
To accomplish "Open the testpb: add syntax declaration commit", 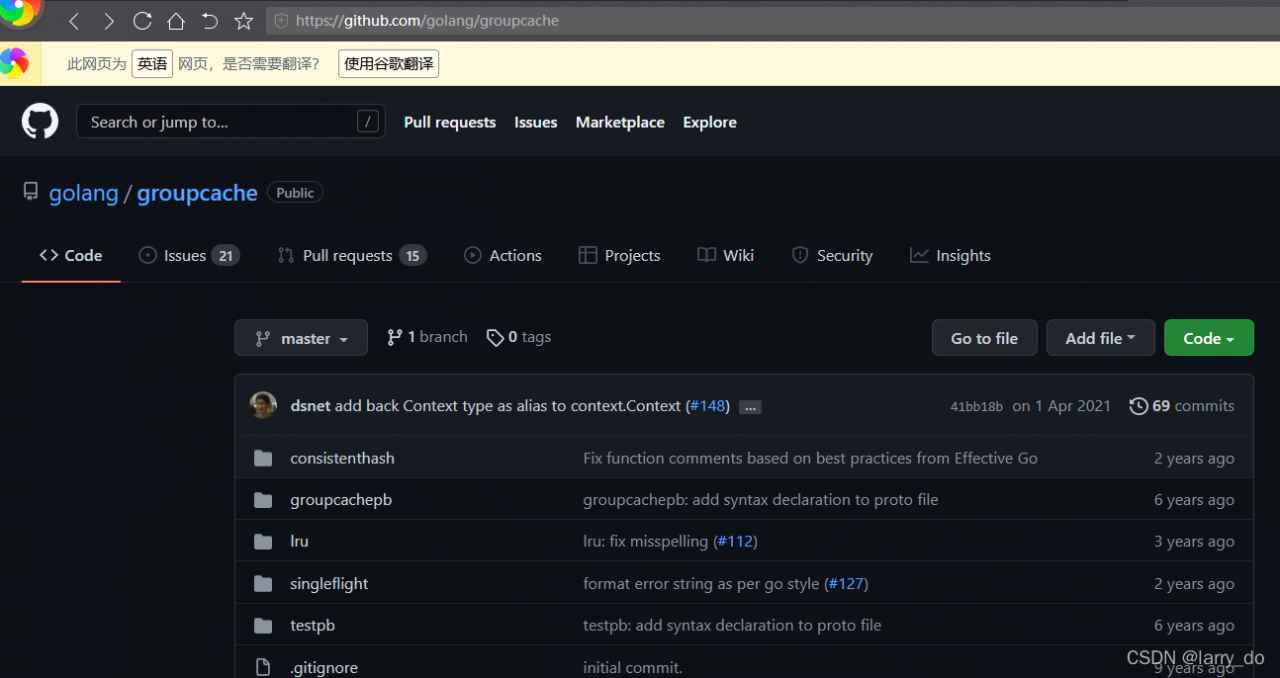I will pyautogui.click(x=732, y=625).
